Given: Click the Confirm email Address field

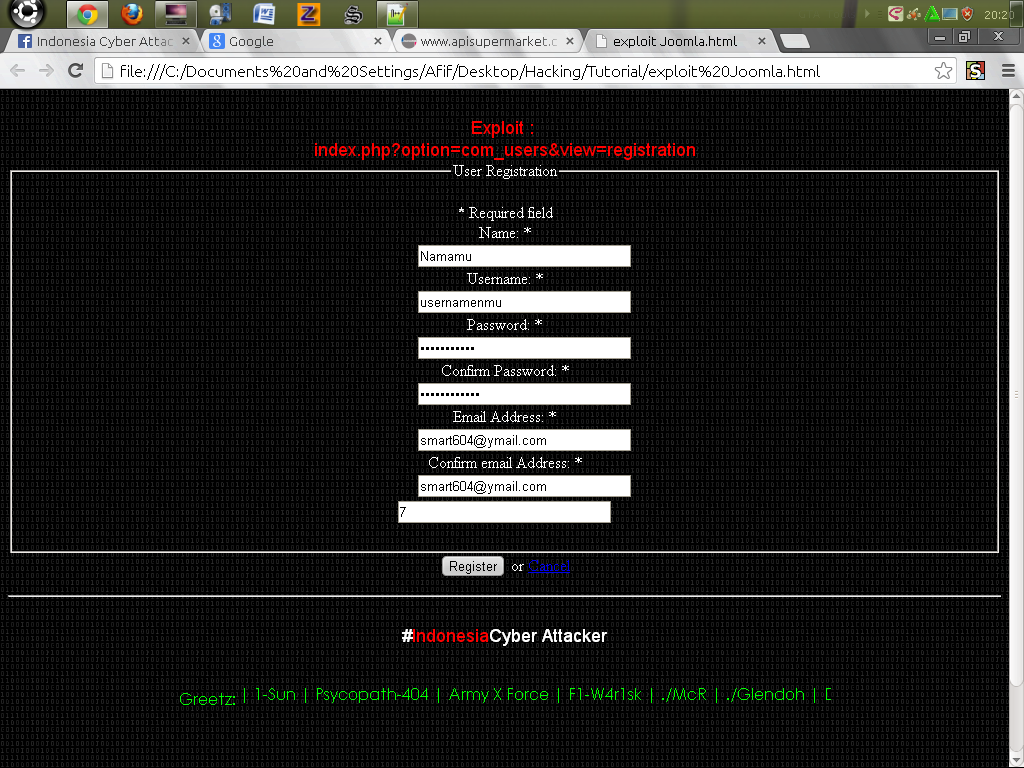Looking at the screenshot, I should coord(524,486).
